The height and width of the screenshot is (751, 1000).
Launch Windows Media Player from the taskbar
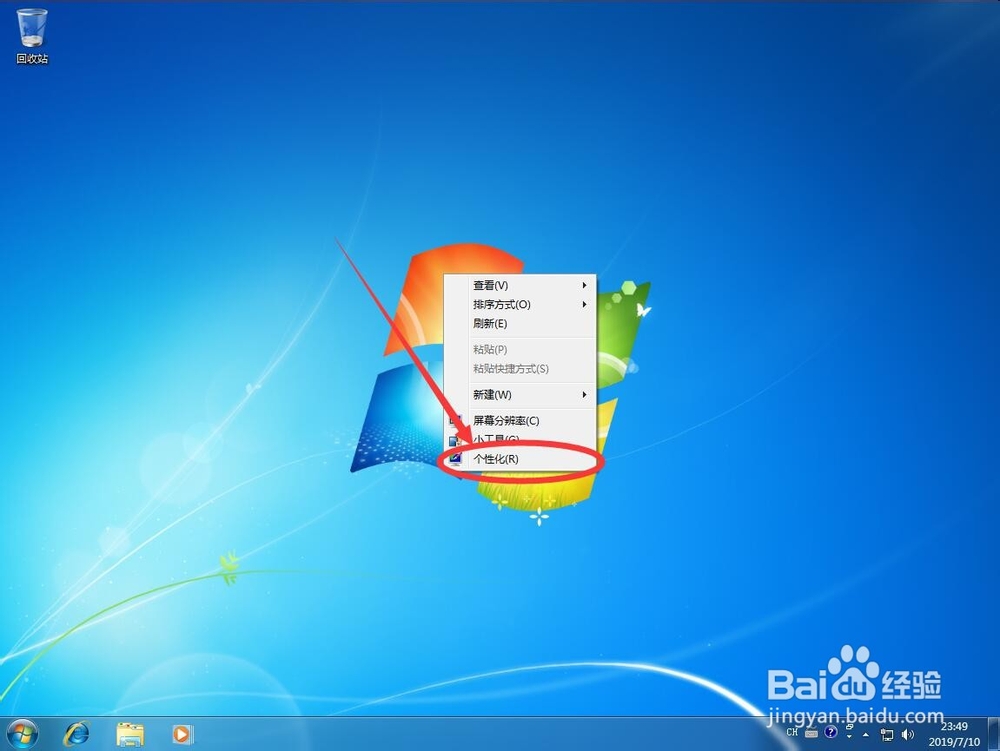pos(182,734)
